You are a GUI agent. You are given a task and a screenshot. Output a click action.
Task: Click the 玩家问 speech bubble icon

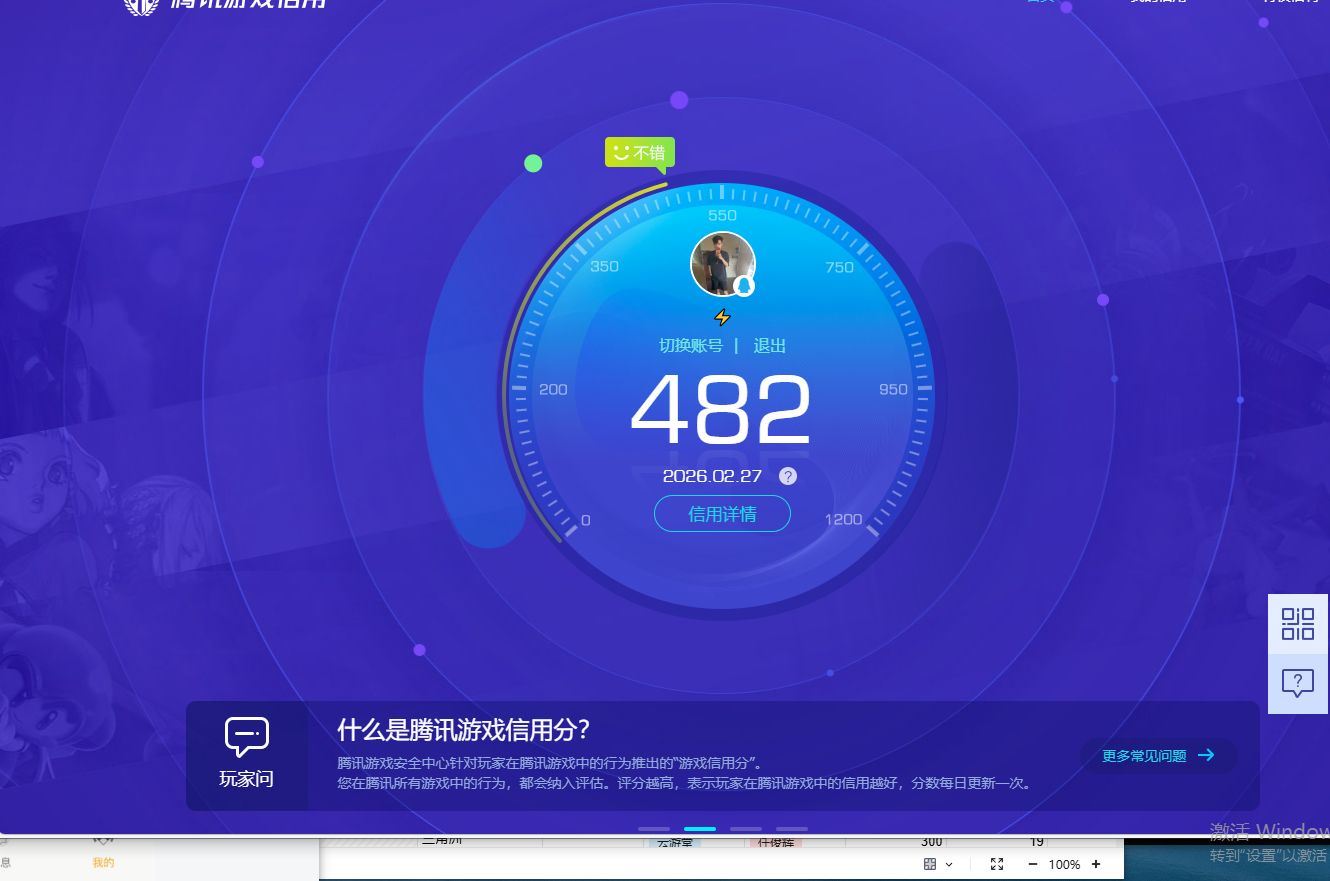click(x=246, y=738)
